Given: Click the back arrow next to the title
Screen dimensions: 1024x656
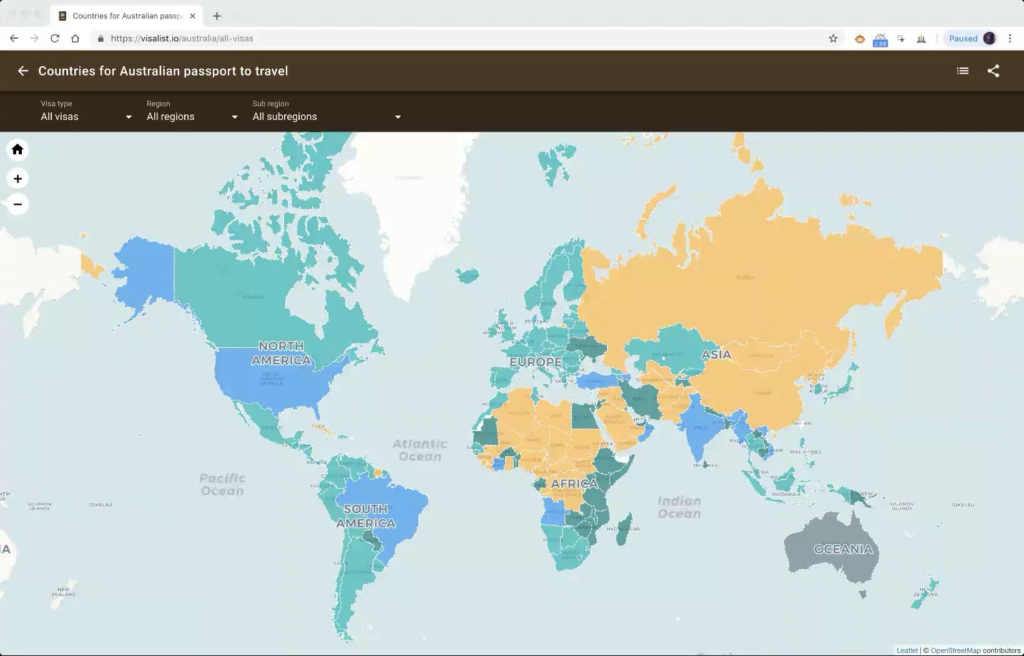Looking at the screenshot, I should point(22,70).
